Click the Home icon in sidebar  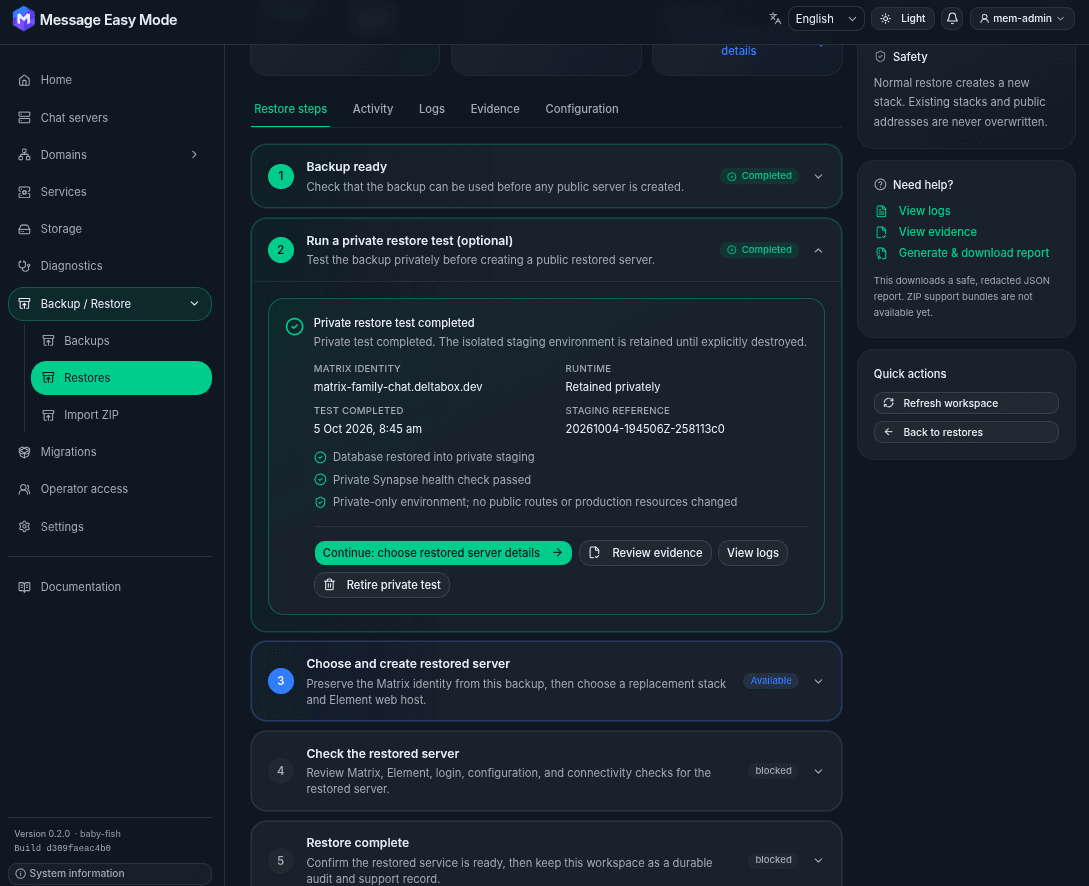(x=24, y=80)
